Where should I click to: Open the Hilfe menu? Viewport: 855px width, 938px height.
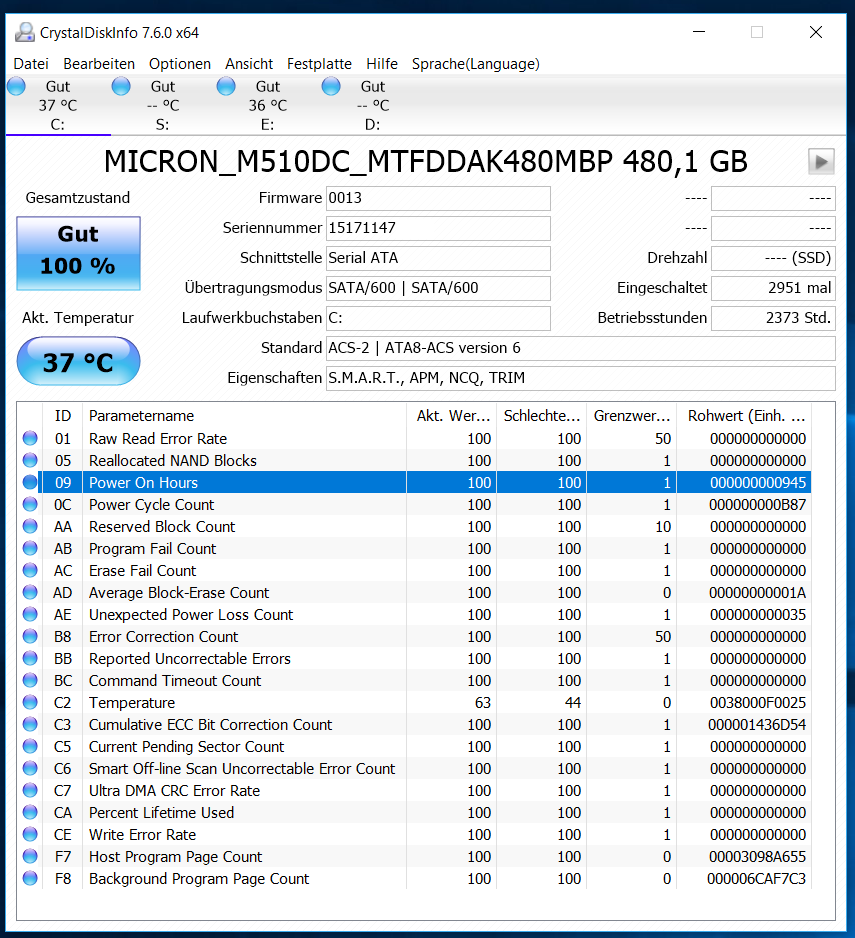tap(382, 64)
